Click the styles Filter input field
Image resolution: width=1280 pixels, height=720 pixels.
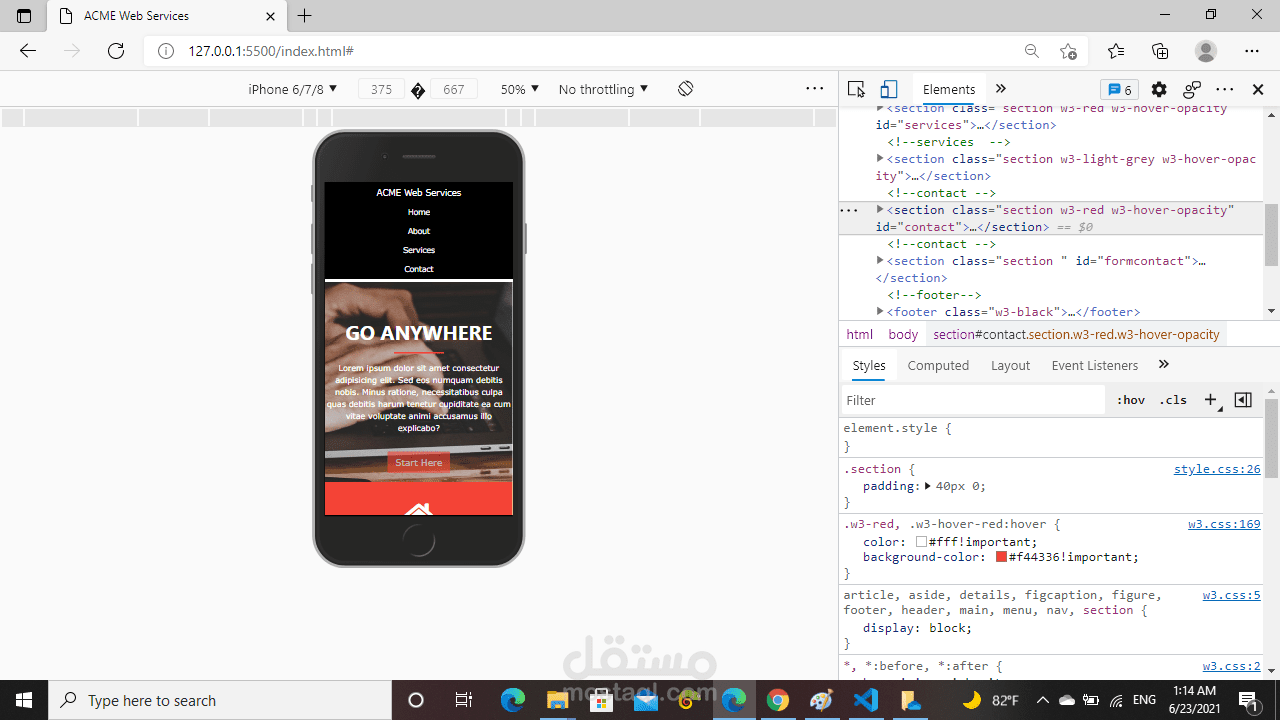[x=973, y=400]
